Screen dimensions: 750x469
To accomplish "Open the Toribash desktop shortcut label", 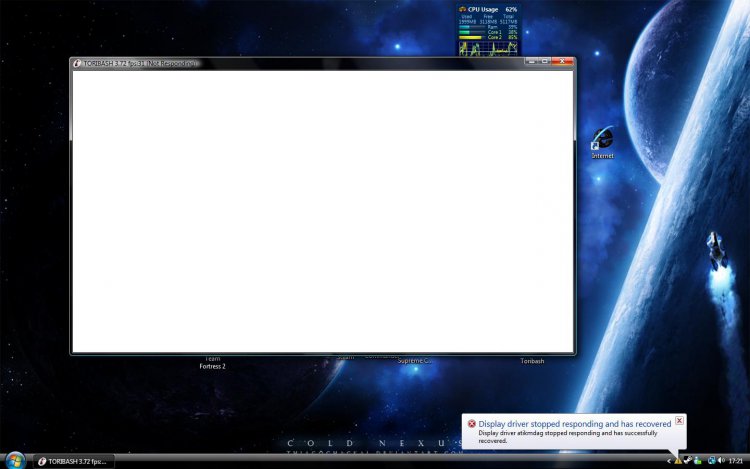I will tap(532, 361).
